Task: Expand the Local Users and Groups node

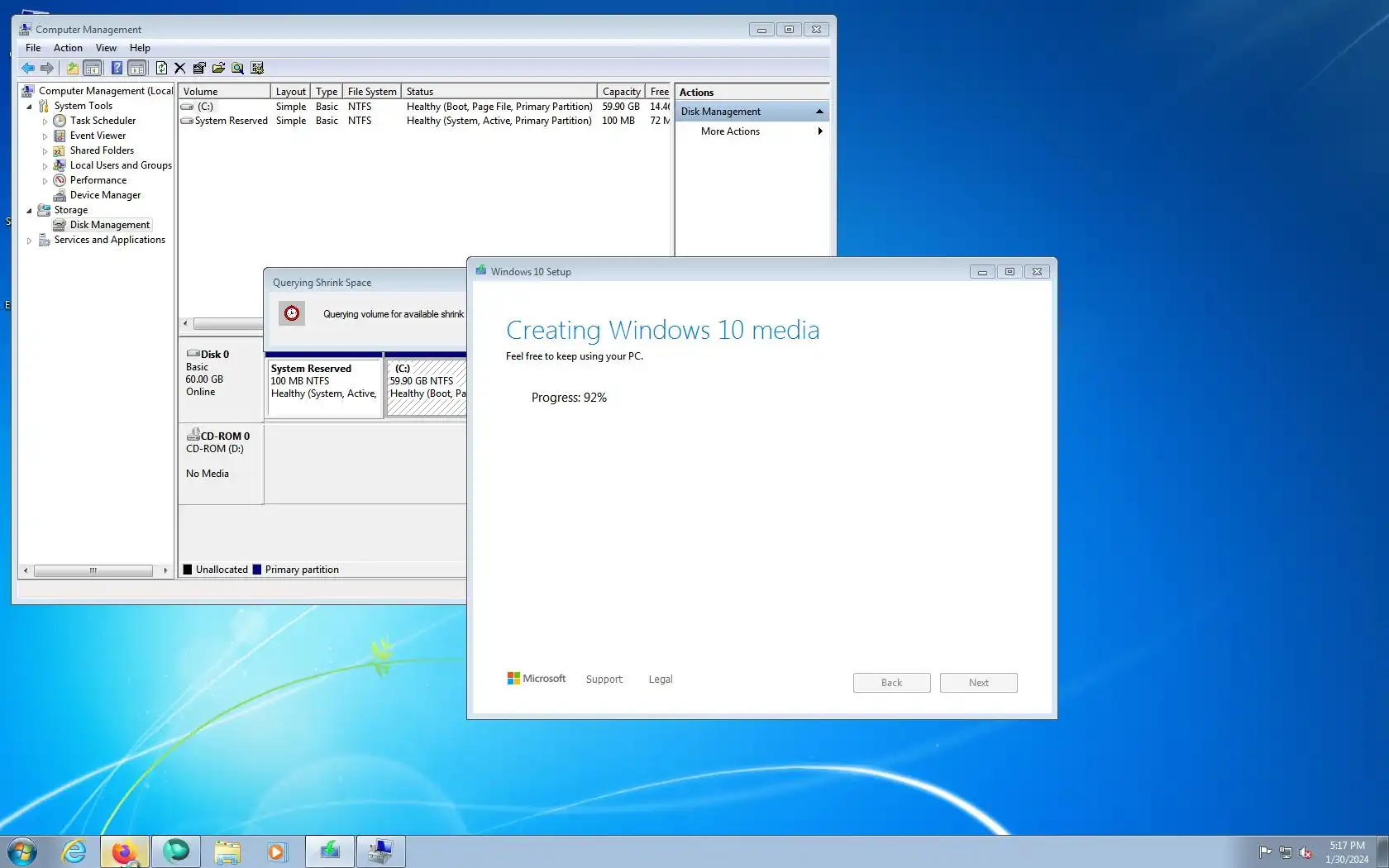Action: [x=45, y=166]
